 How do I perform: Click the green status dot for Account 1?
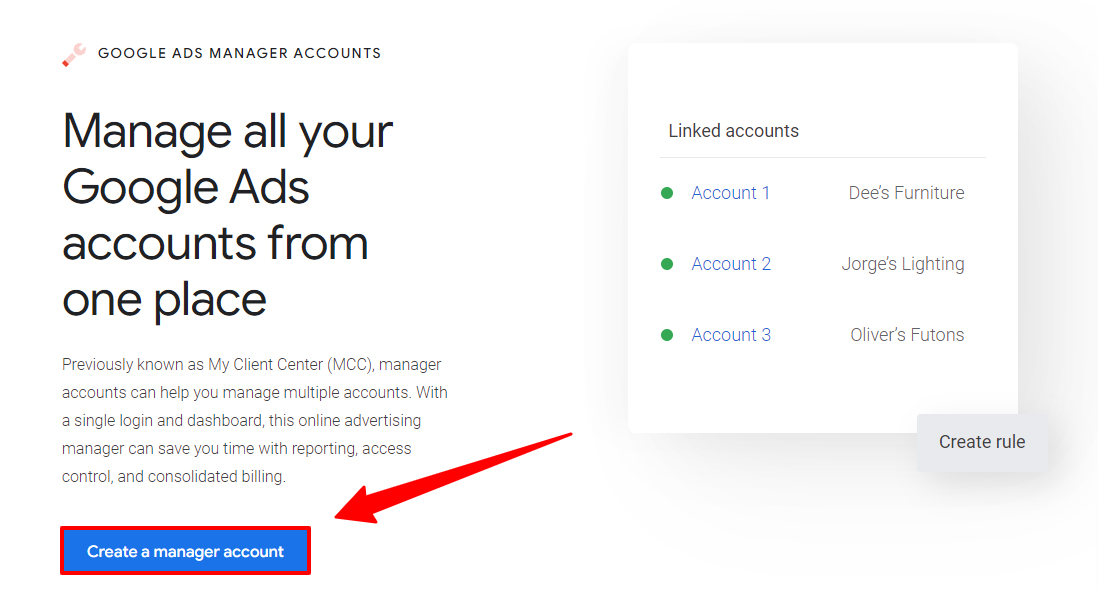[x=667, y=193]
